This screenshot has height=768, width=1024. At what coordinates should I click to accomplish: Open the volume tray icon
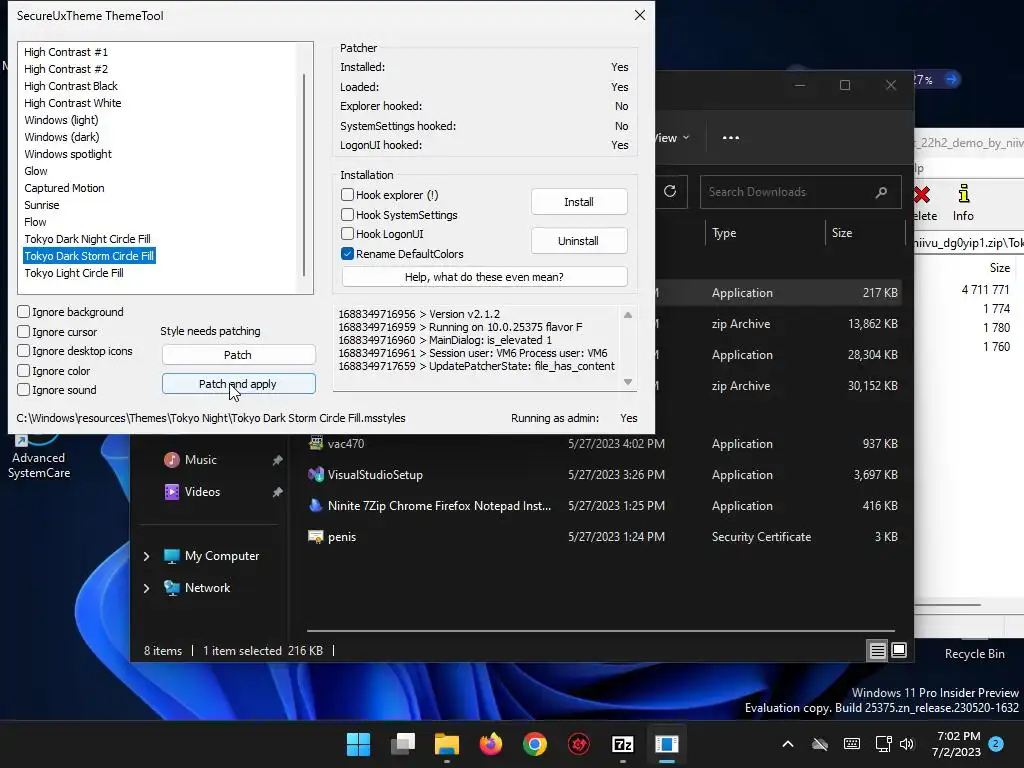coord(906,744)
